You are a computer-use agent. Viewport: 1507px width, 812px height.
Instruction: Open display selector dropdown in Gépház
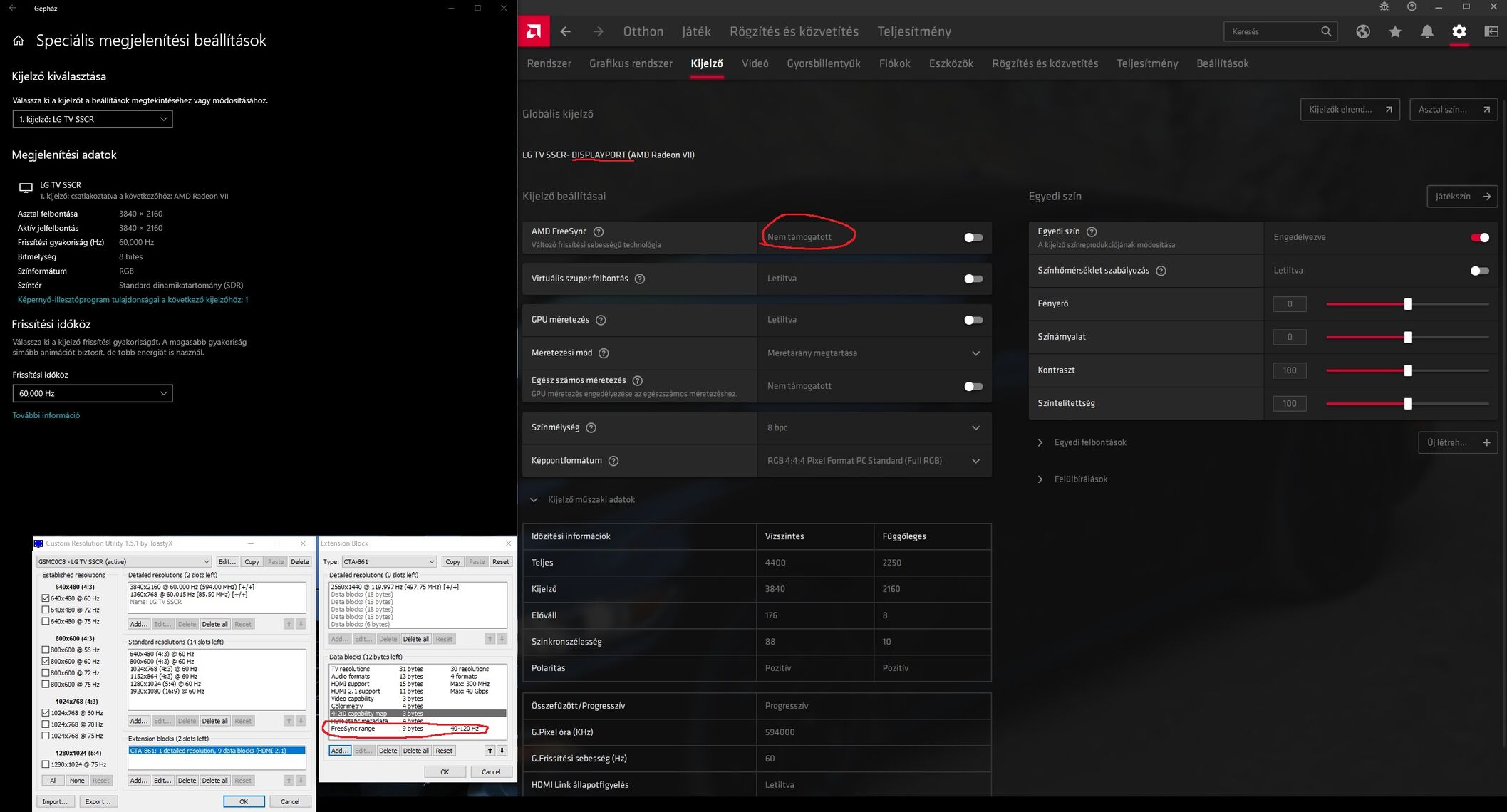click(x=93, y=119)
